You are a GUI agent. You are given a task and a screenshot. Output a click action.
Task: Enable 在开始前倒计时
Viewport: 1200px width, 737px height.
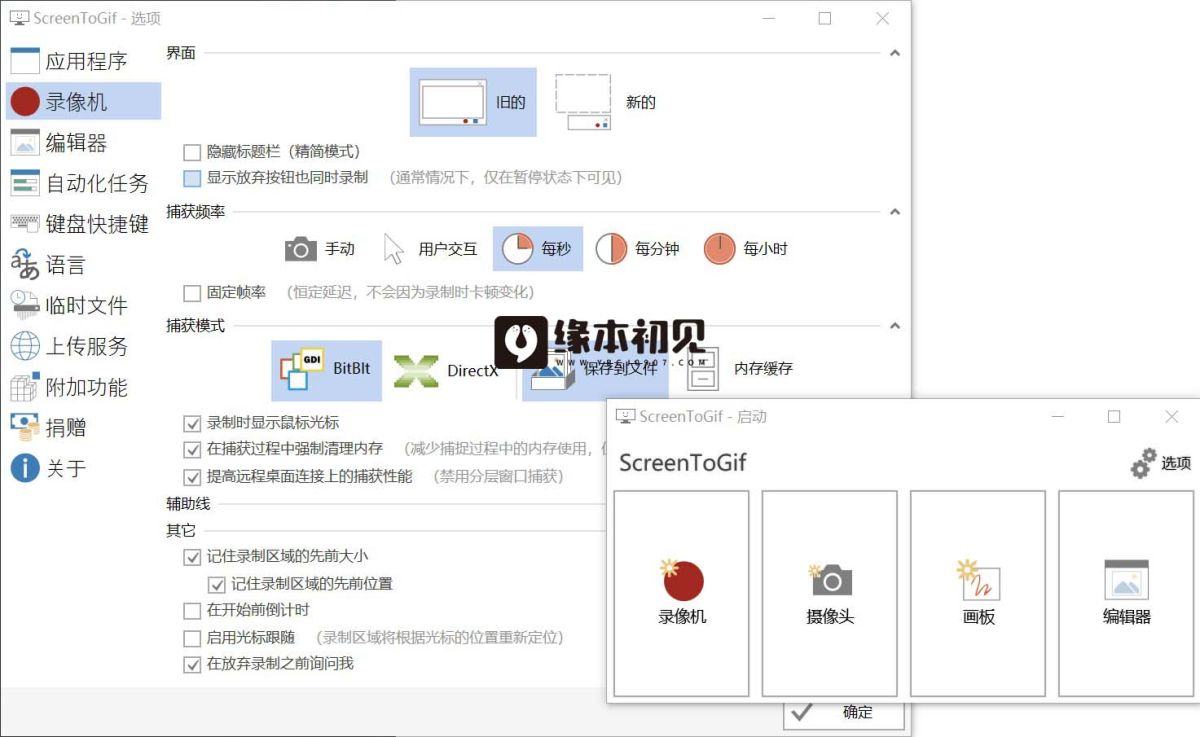192,611
